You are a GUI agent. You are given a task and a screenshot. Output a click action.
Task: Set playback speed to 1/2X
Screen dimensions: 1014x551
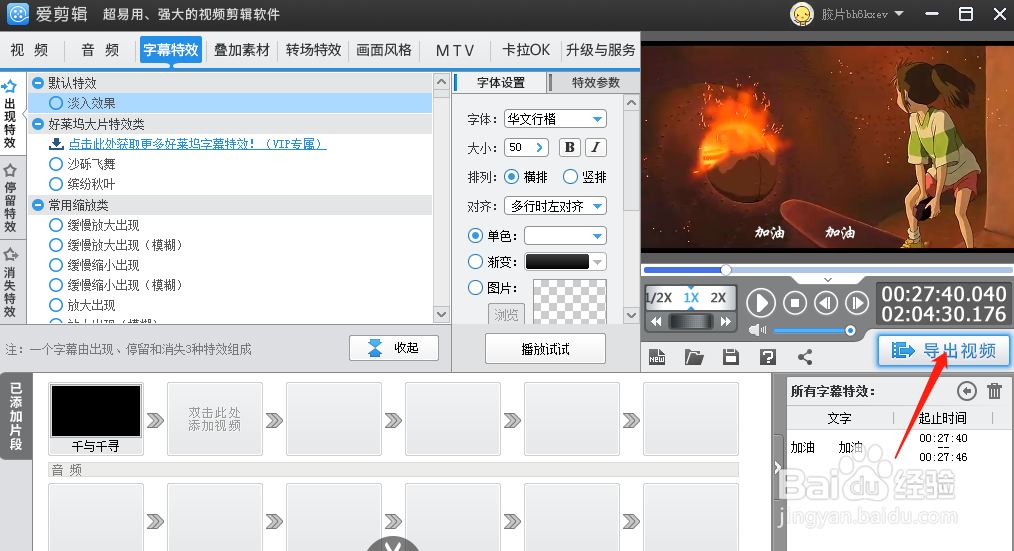[x=659, y=297]
